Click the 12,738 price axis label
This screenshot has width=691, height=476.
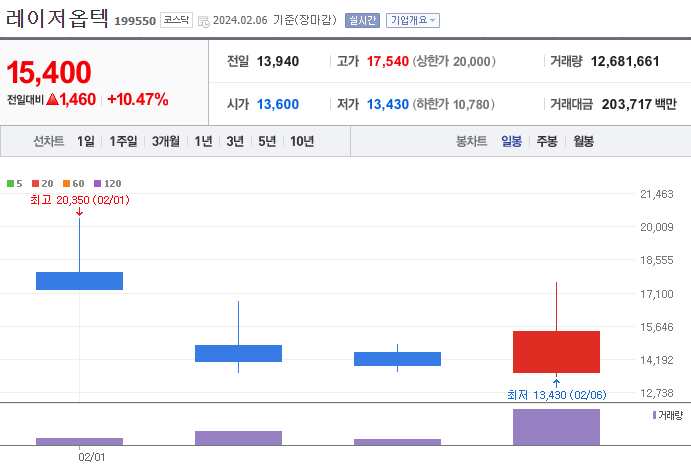point(657,393)
